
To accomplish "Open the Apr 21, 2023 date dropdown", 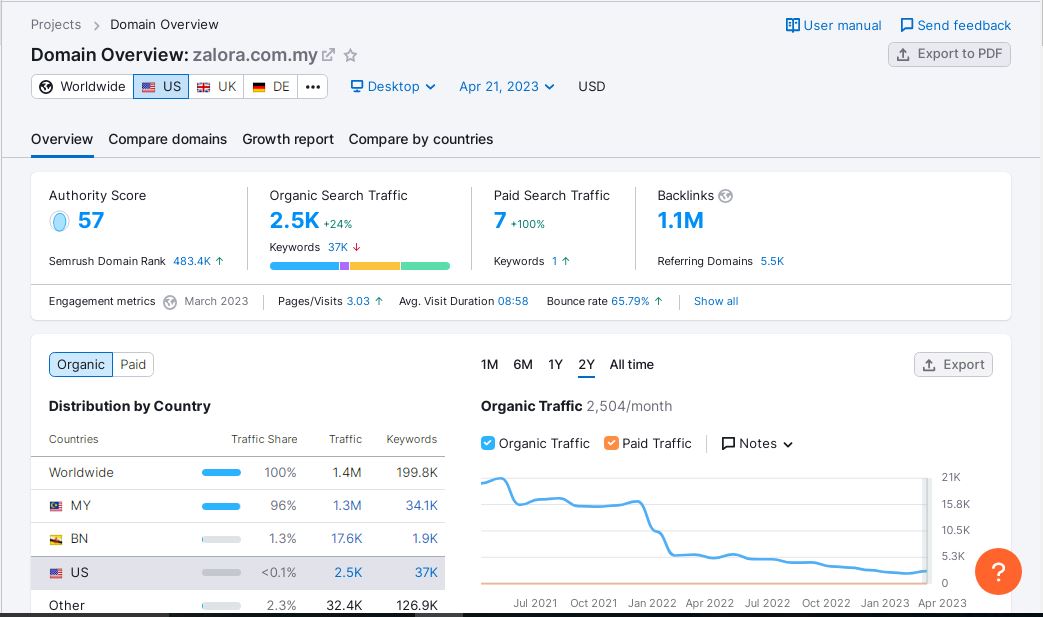I will point(506,87).
